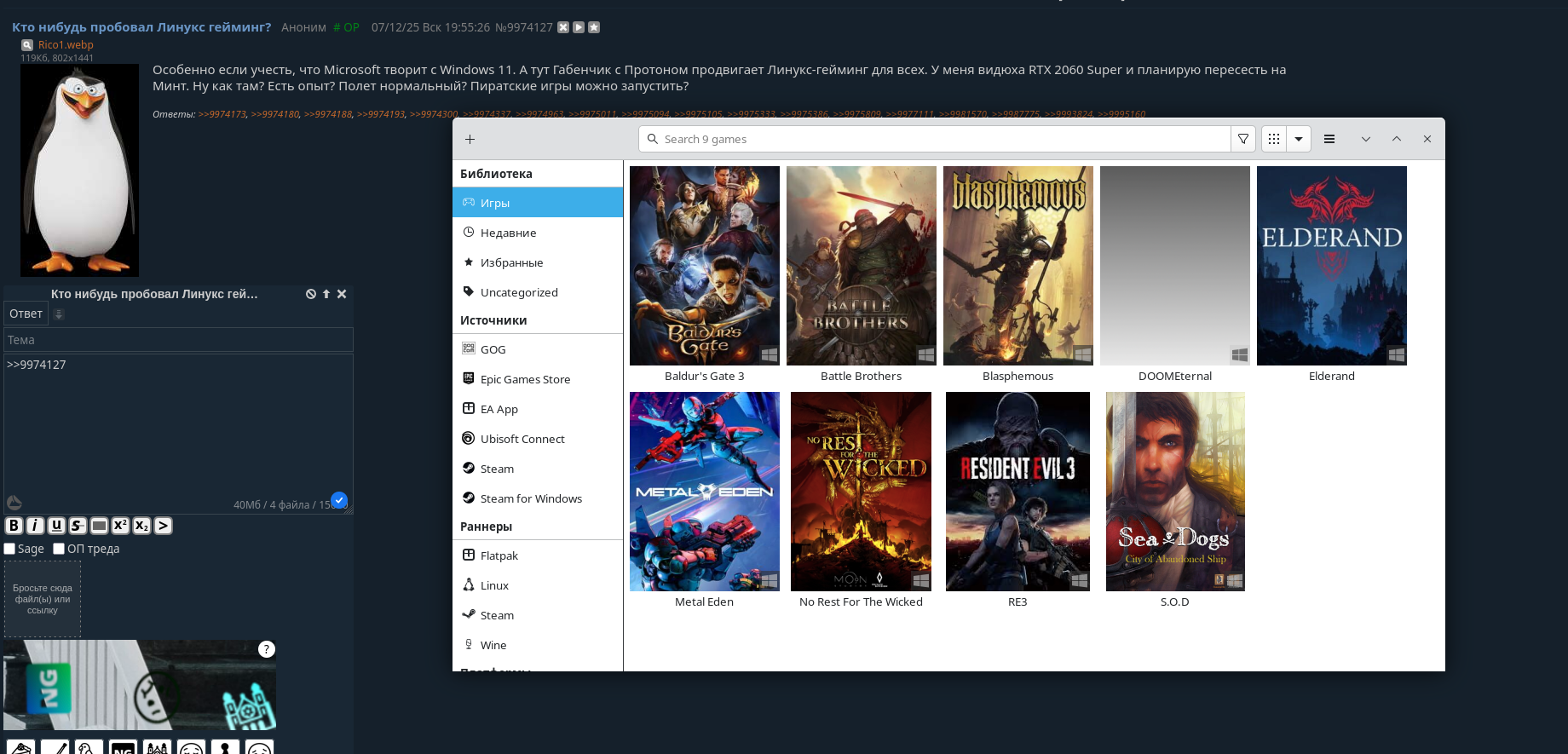Open the thread title link at the top
Image resolution: width=1568 pixels, height=754 pixels.
point(141,27)
